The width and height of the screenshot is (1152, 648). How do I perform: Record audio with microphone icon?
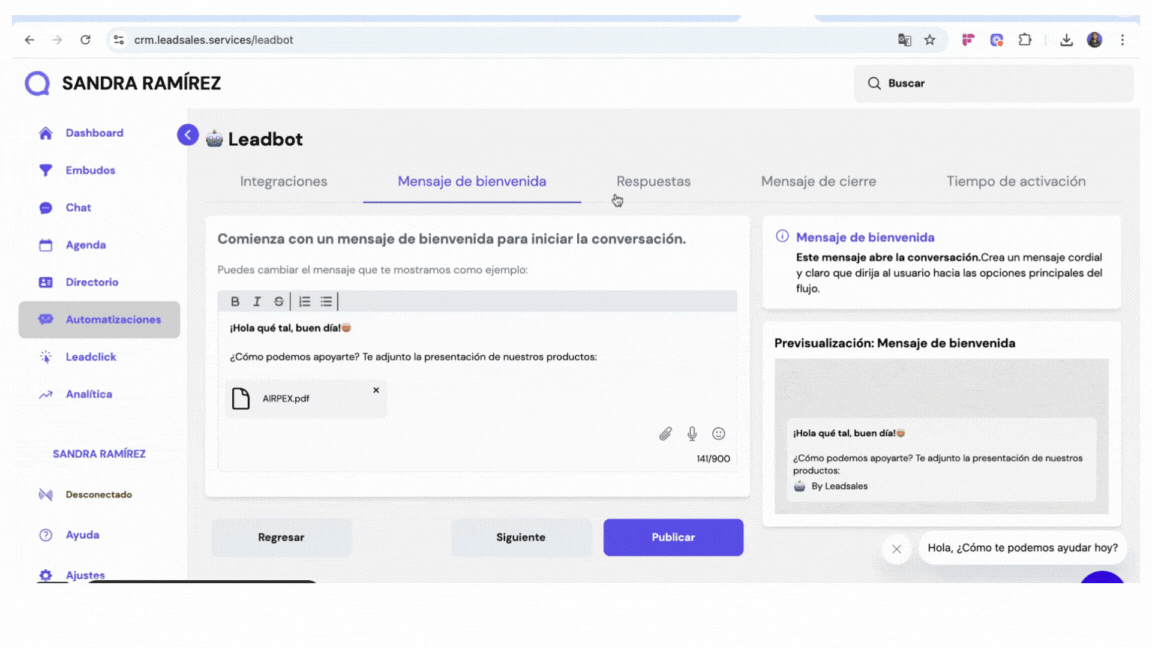coord(692,433)
